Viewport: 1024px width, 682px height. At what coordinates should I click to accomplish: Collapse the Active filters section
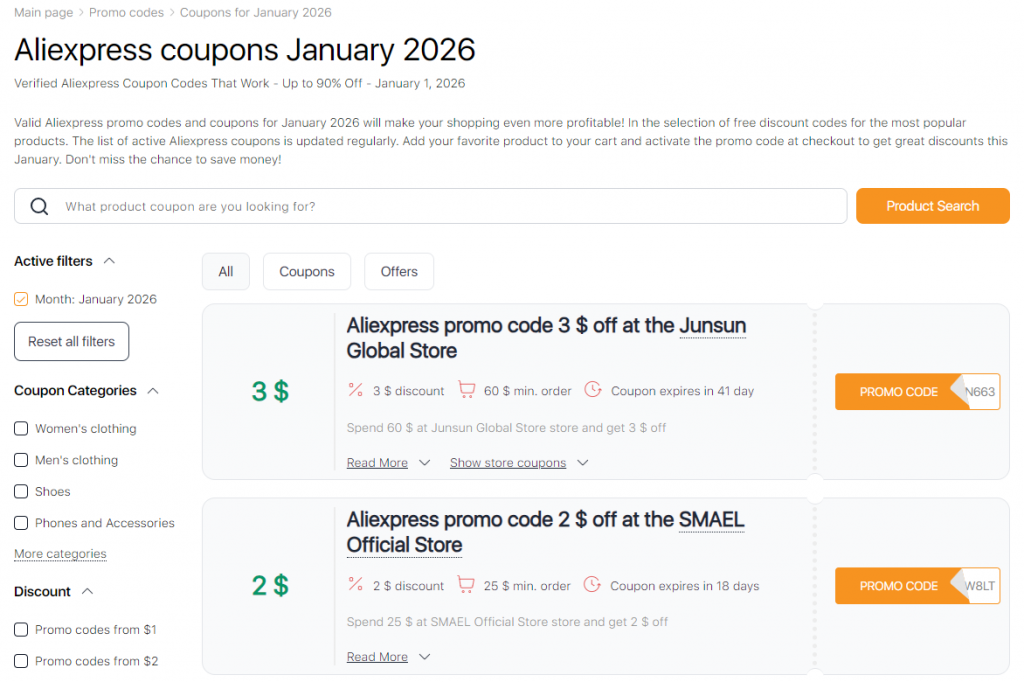click(110, 260)
